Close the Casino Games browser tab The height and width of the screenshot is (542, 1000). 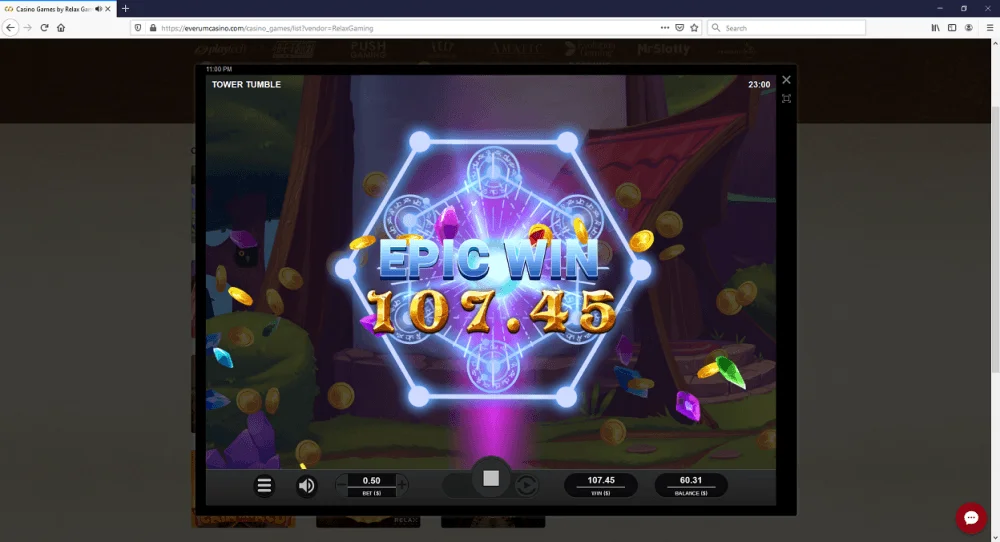(108, 9)
